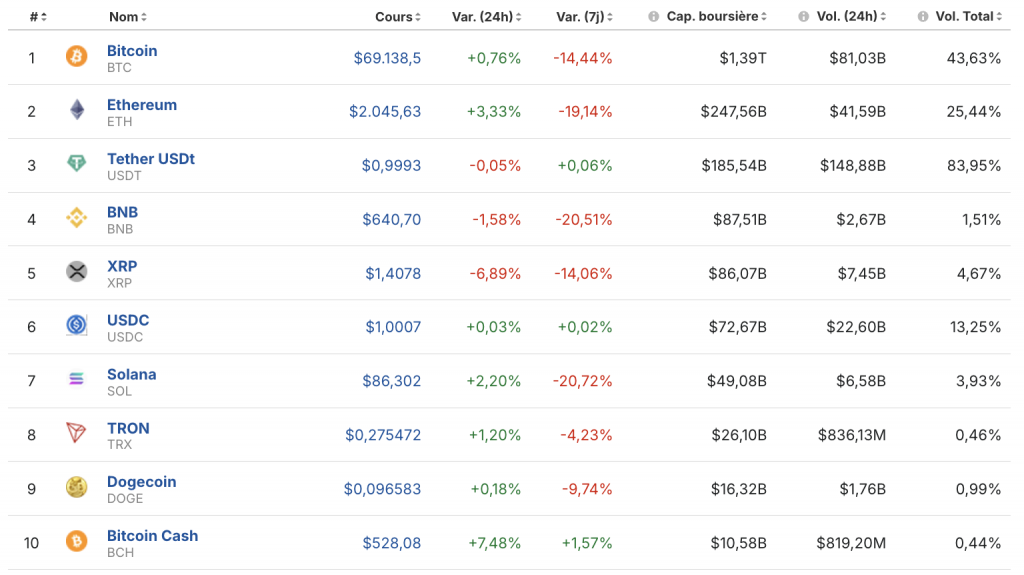Screen dimensions: 1024x575
Task: Open the Ethereum name link
Action: 142,105
